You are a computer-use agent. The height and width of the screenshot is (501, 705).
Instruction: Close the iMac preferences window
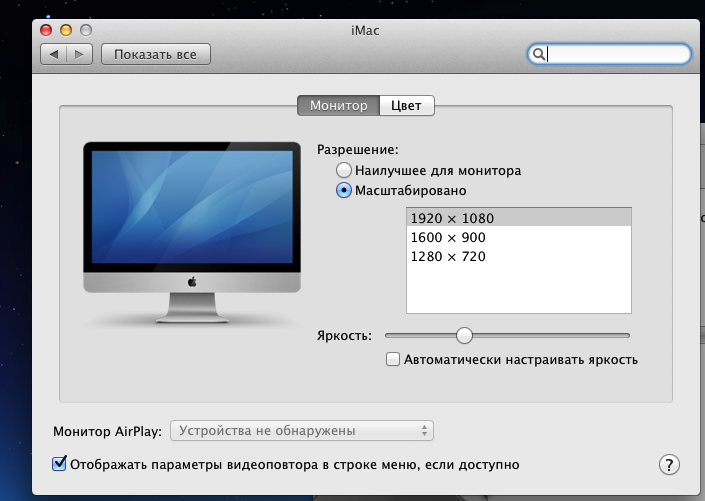point(46,30)
